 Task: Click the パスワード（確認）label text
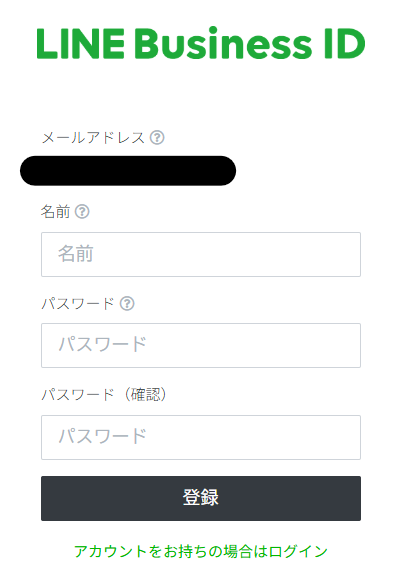point(104,395)
